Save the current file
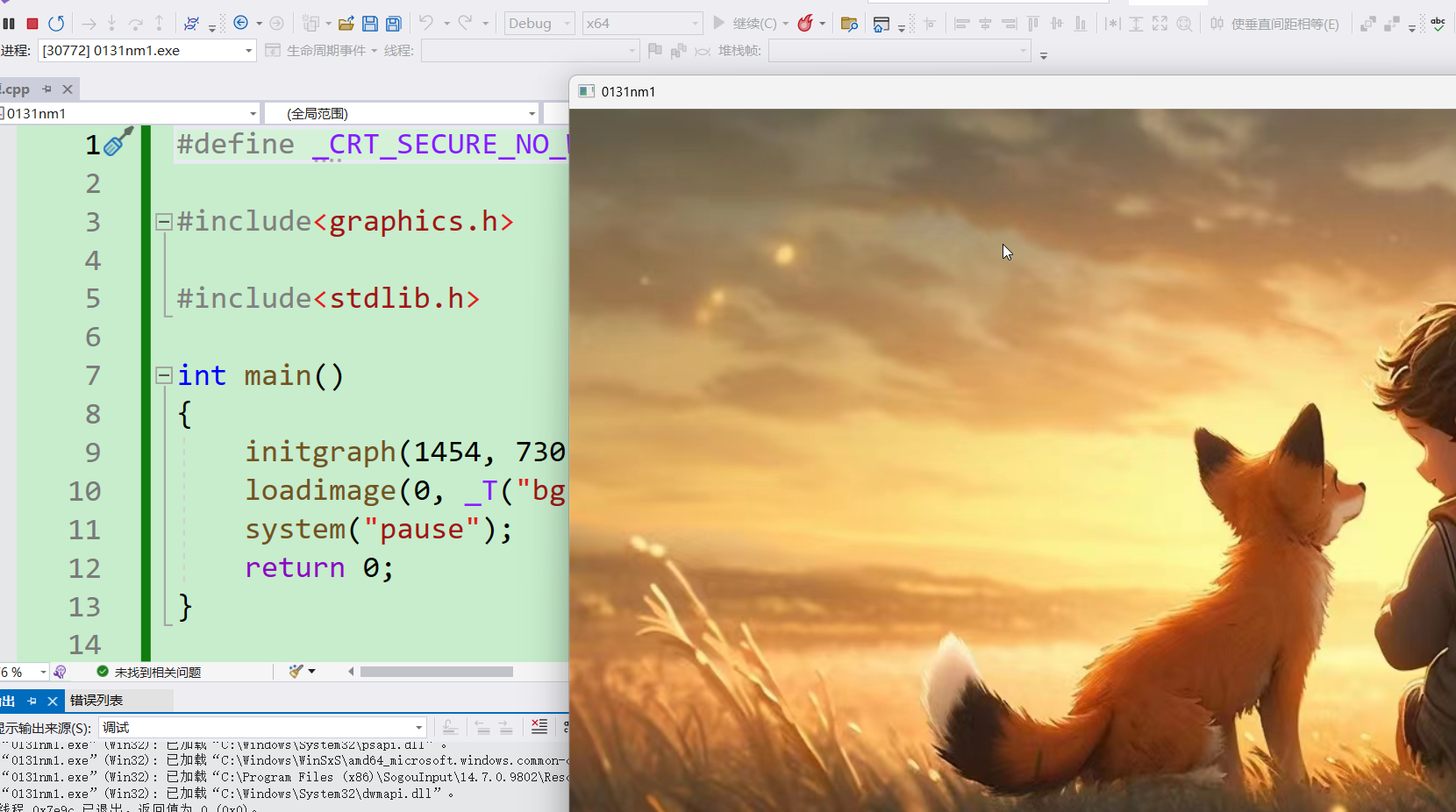The image size is (1456, 812). click(x=370, y=24)
